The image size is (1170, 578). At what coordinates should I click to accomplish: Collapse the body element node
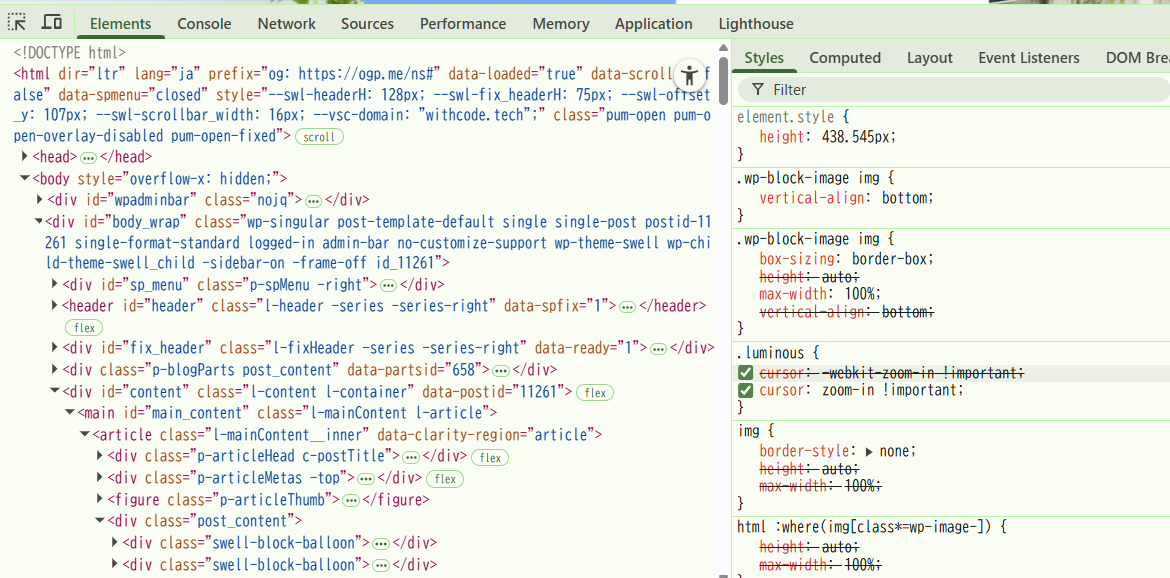pyautogui.click(x=25, y=179)
